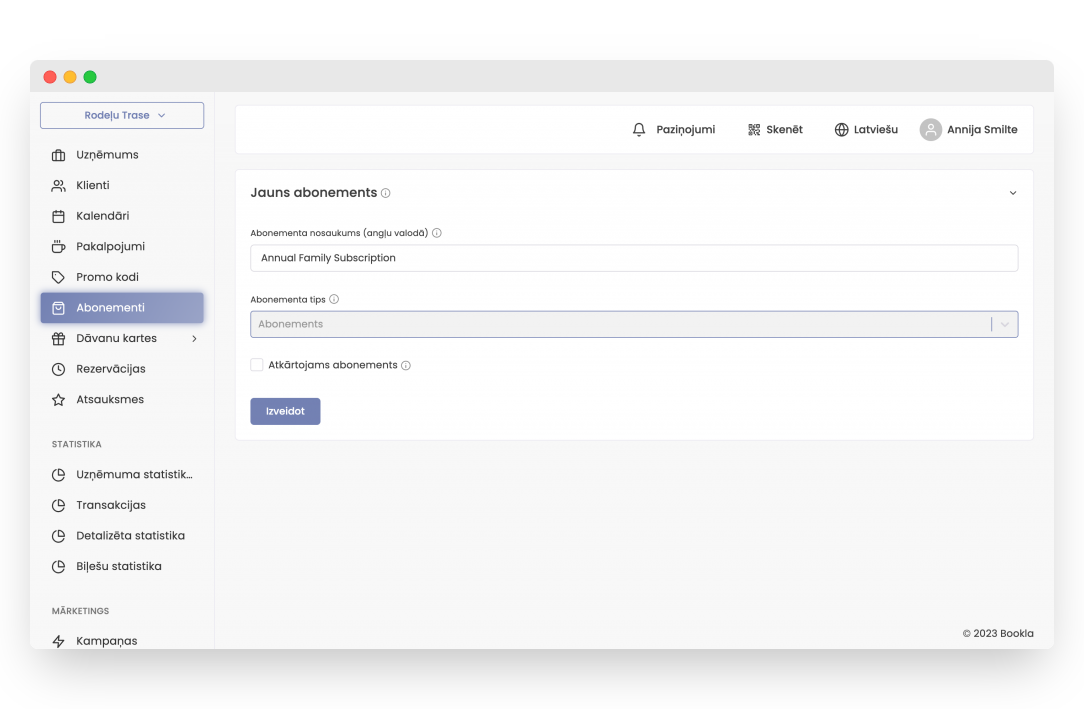Image resolution: width=1084 pixels, height=709 pixels.
Task: Click info icon next to Jauns abonements
Action: [386, 193]
